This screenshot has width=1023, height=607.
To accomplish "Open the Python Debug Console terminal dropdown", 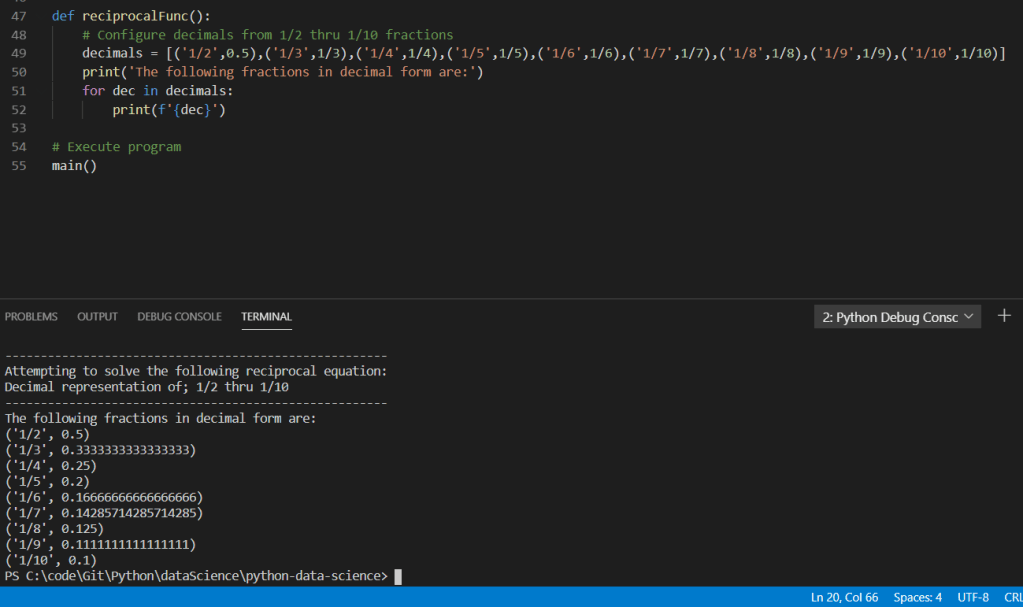I will (897, 317).
